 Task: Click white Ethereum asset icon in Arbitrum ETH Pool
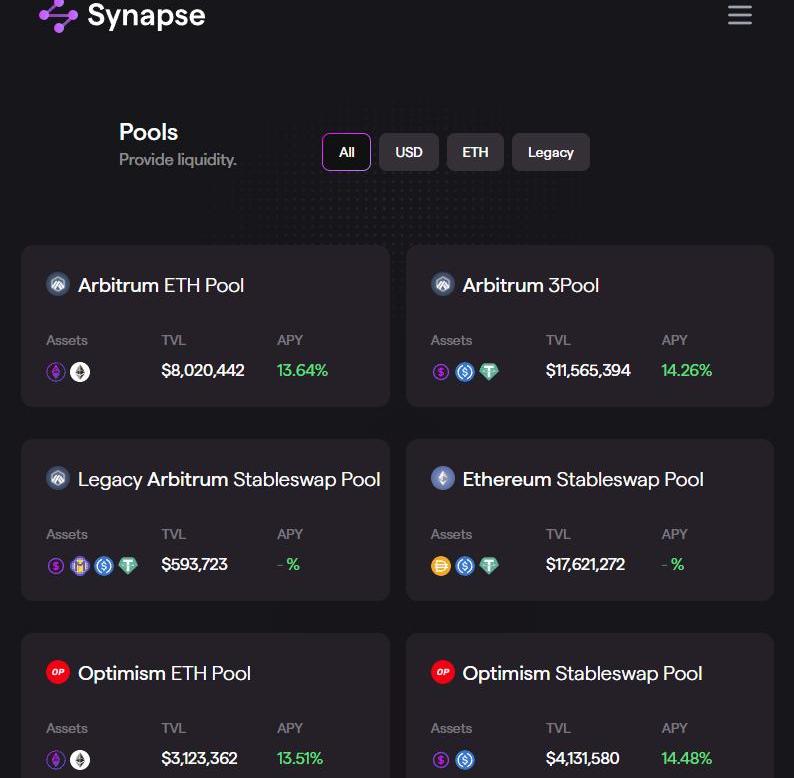click(80, 372)
